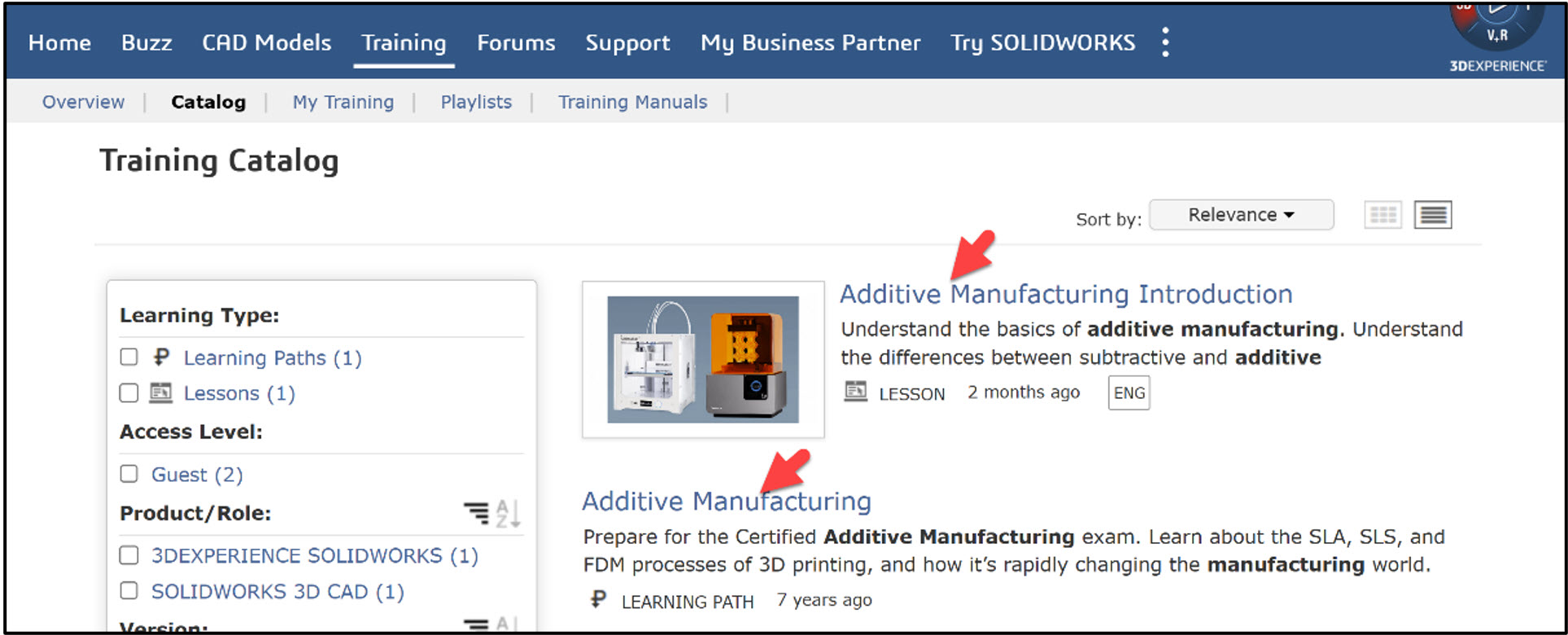Click the 3D printers lesson thumbnail
This screenshot has height=635, width=1568.
point(703,360)
